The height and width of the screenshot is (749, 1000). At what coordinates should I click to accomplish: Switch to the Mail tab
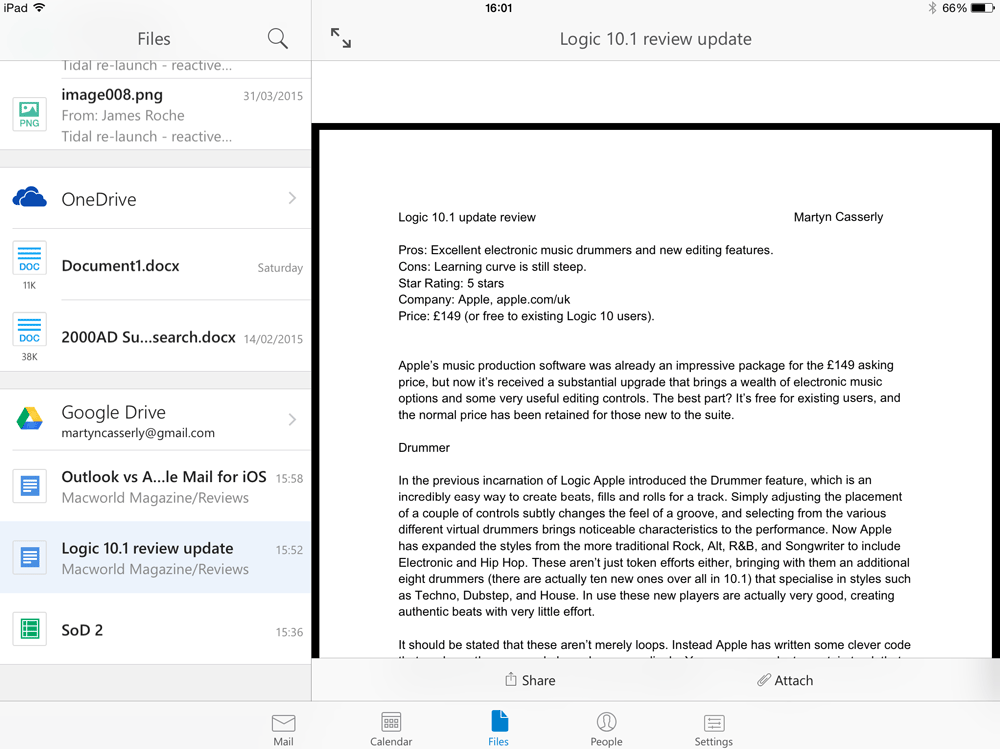pyautogui.click(x=283, y=730)
